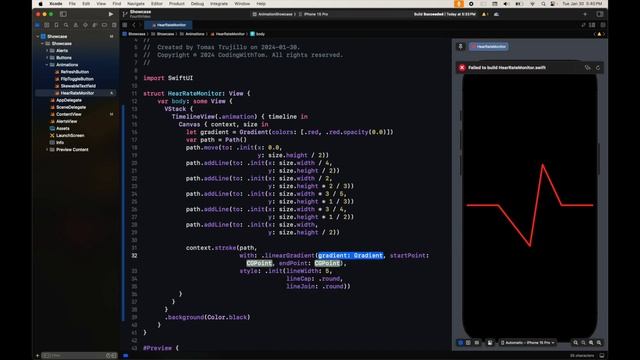
Task: Choose iPhone 15 Pro run destination
Action: point(313,14)
